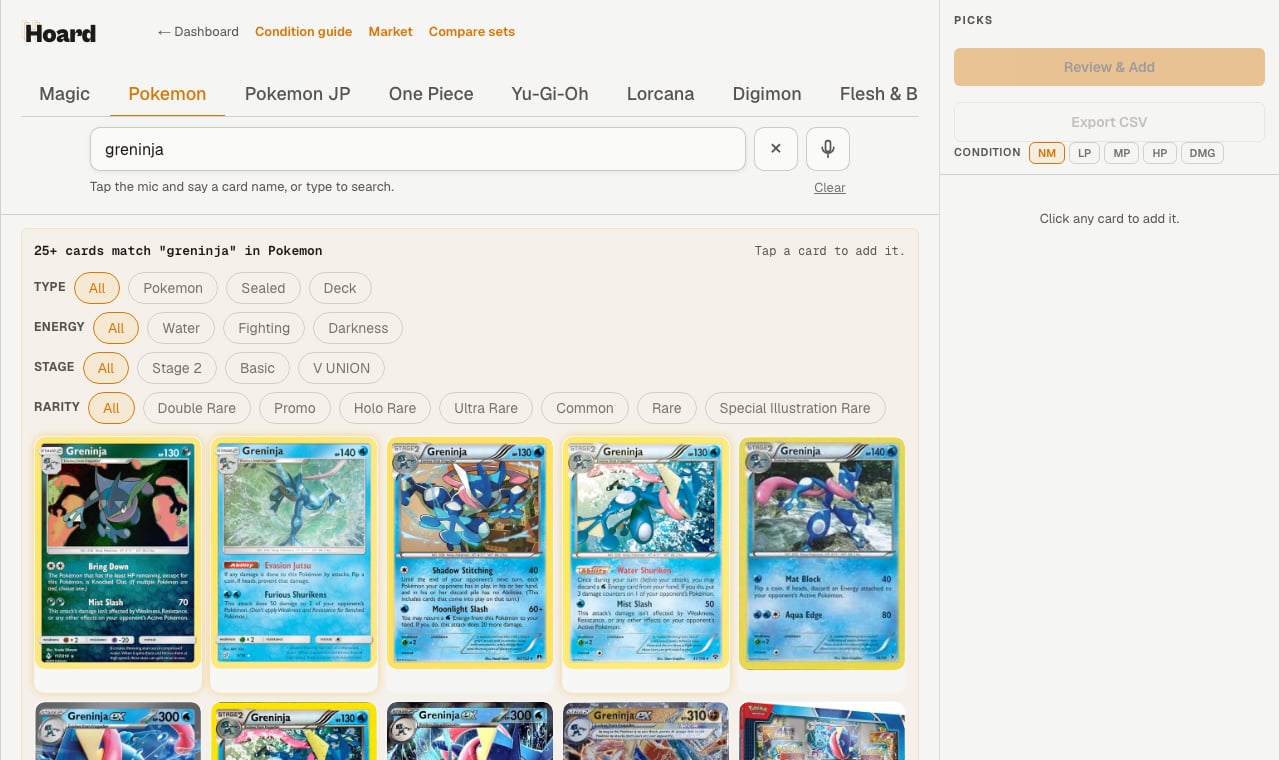Switch to the One Piece tab
The width and height of the screenshot is (1280, 760).
pos(431,94)
